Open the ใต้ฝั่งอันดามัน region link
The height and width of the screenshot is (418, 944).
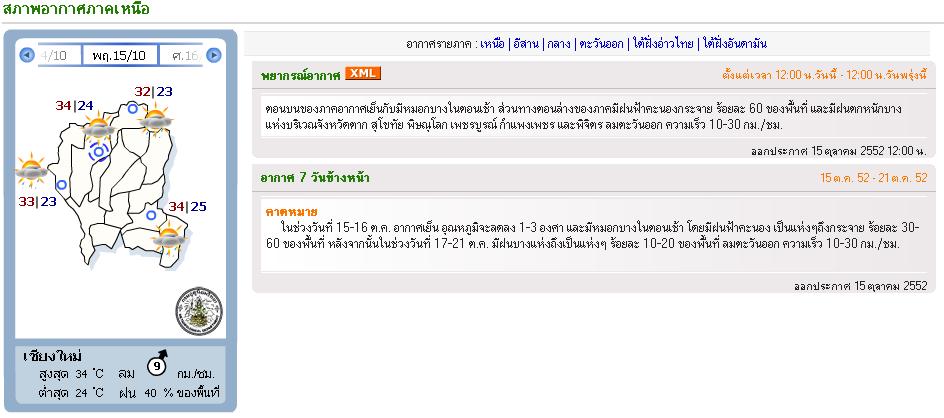[735, 44]
